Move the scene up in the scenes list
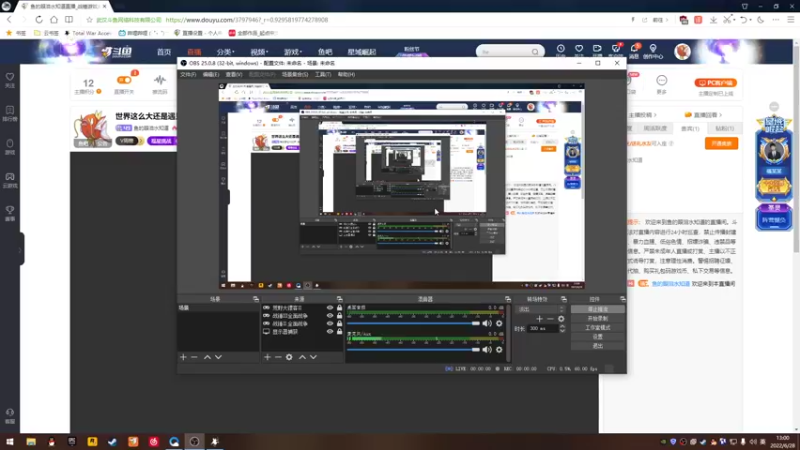Image resolution: width=800 pixels, height=450 pixels. (x=207, y=357)
